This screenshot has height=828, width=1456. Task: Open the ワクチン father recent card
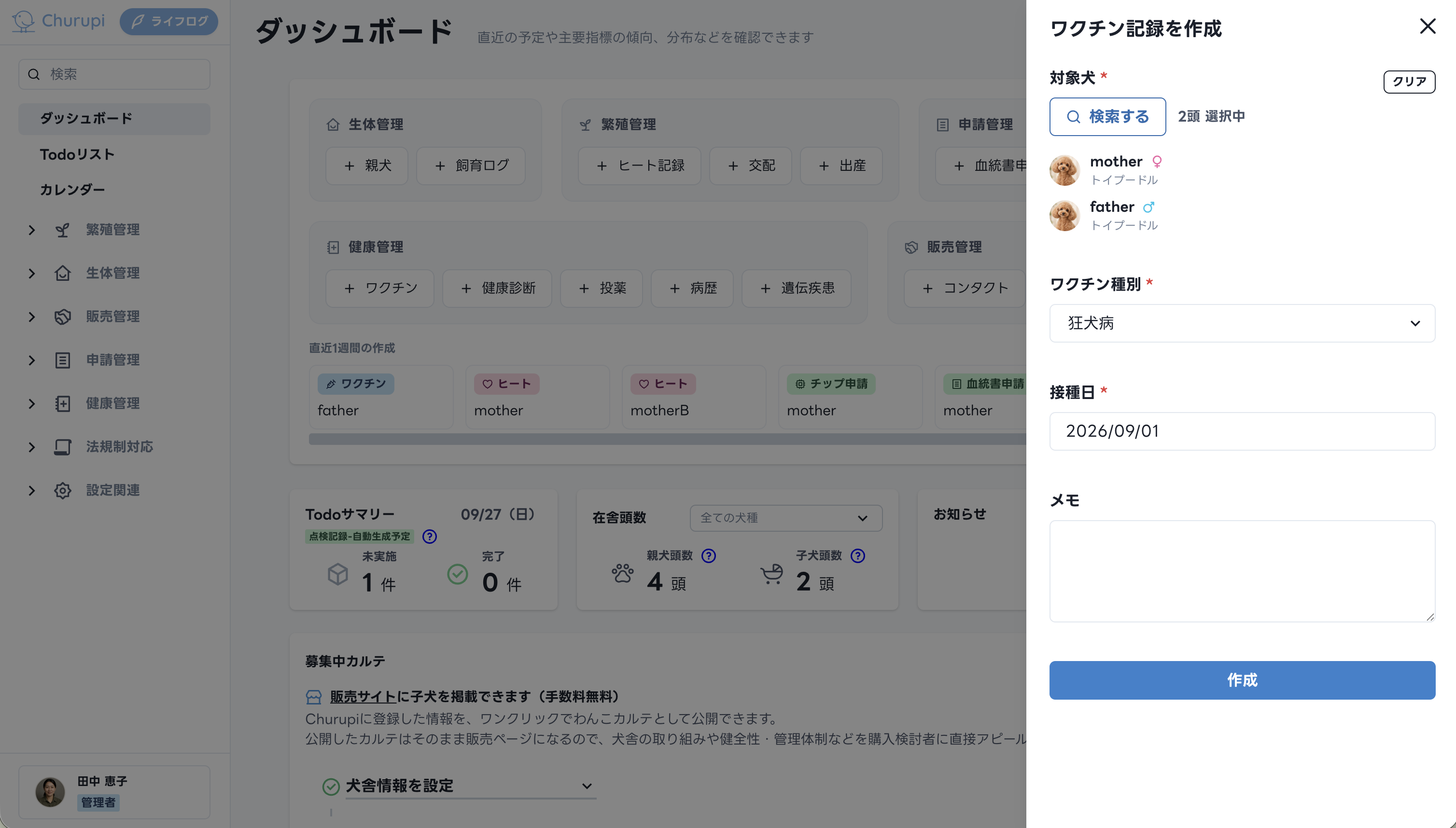381,397
